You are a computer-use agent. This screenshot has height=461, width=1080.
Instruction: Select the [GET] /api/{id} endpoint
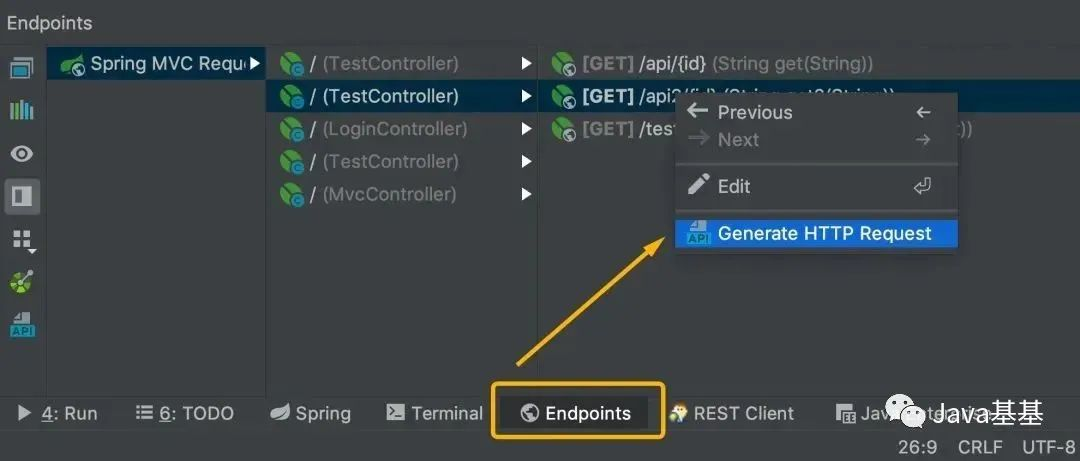point(713,64)
